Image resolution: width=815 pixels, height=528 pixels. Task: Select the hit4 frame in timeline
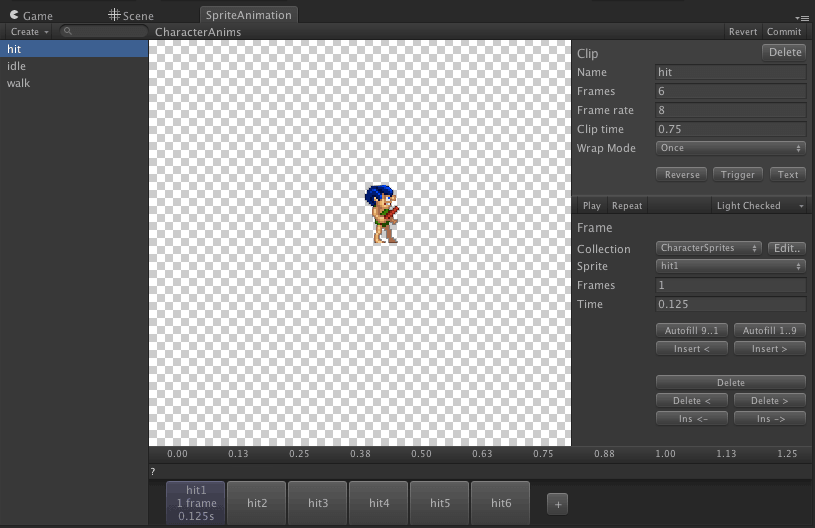(x=379, y=503)
